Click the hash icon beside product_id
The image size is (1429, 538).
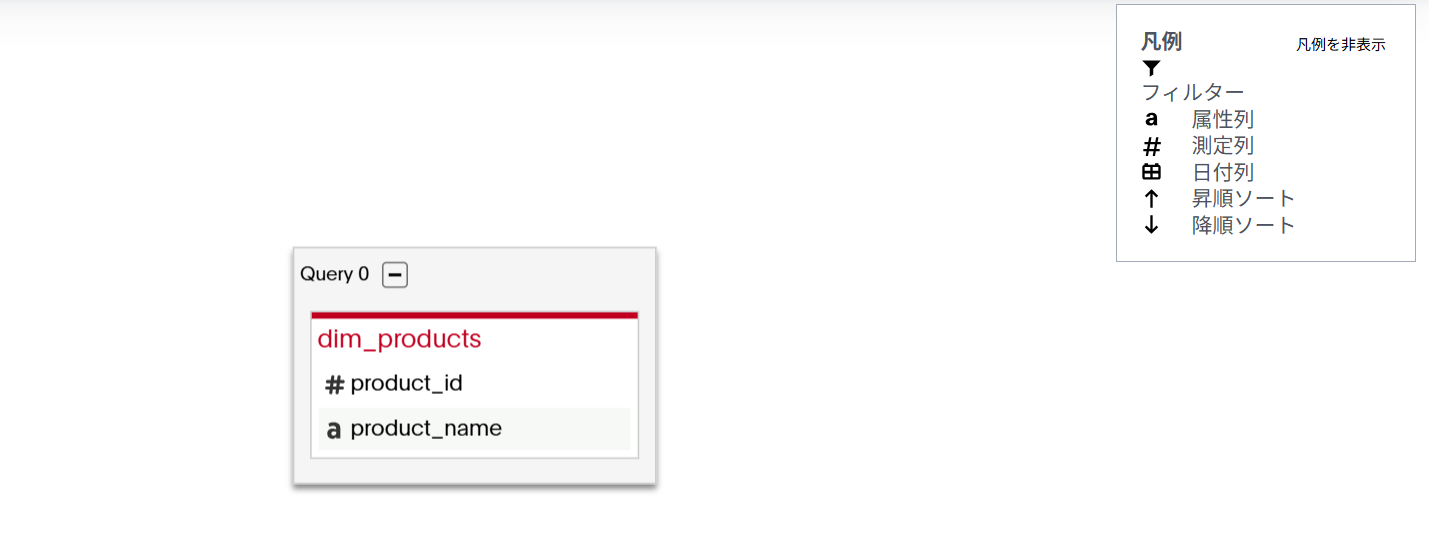334,385
